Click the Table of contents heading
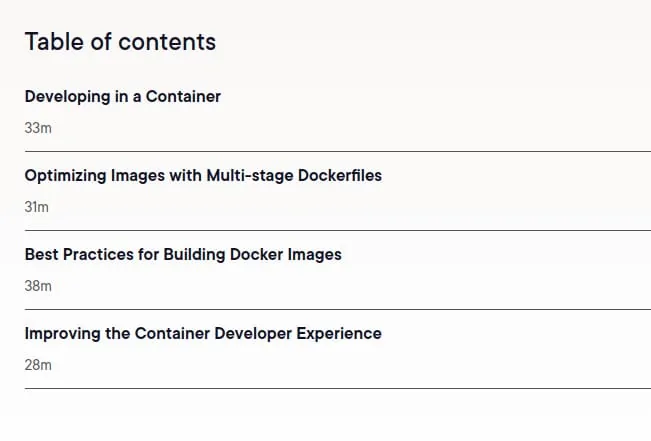The width and height of the screenshot is (651, 441). [x=120, y=42]
